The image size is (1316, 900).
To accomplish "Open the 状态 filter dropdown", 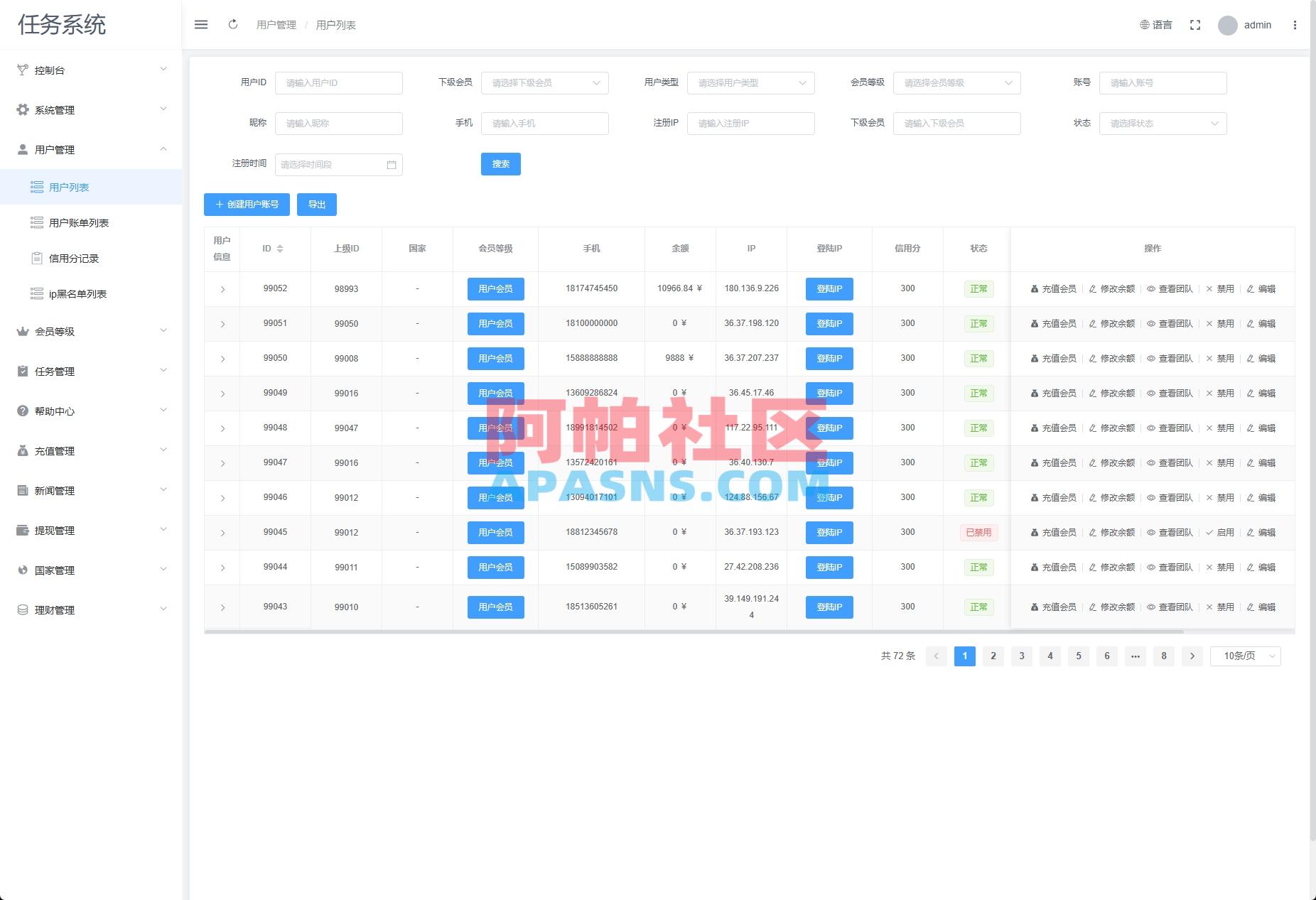I will tap(1163, 123).
